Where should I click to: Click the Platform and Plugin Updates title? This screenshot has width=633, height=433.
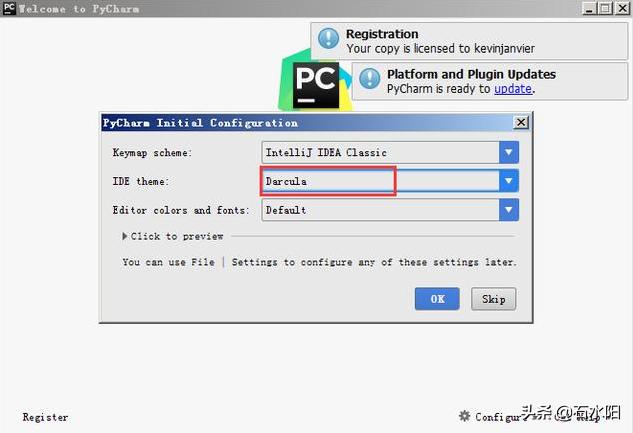pyautogui.click(x=471, y=74)
